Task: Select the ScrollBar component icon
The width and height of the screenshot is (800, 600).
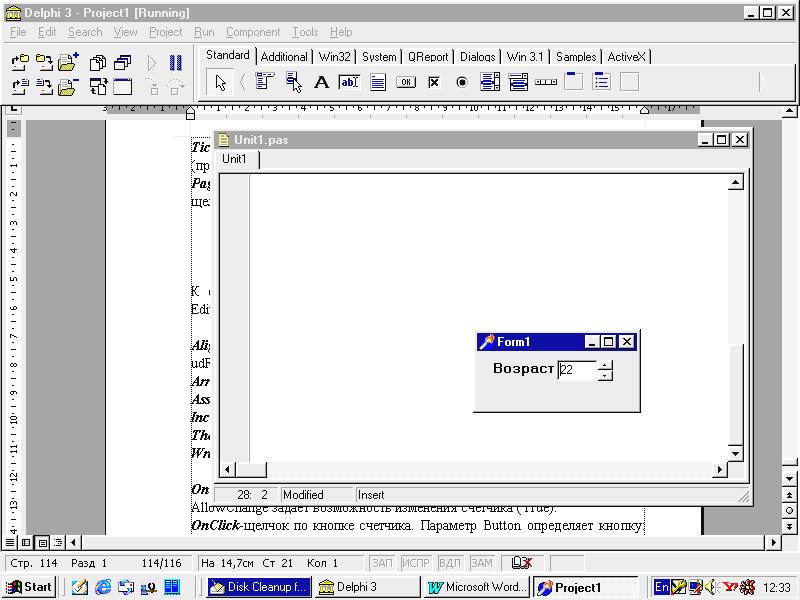Action: click(546, 82)
